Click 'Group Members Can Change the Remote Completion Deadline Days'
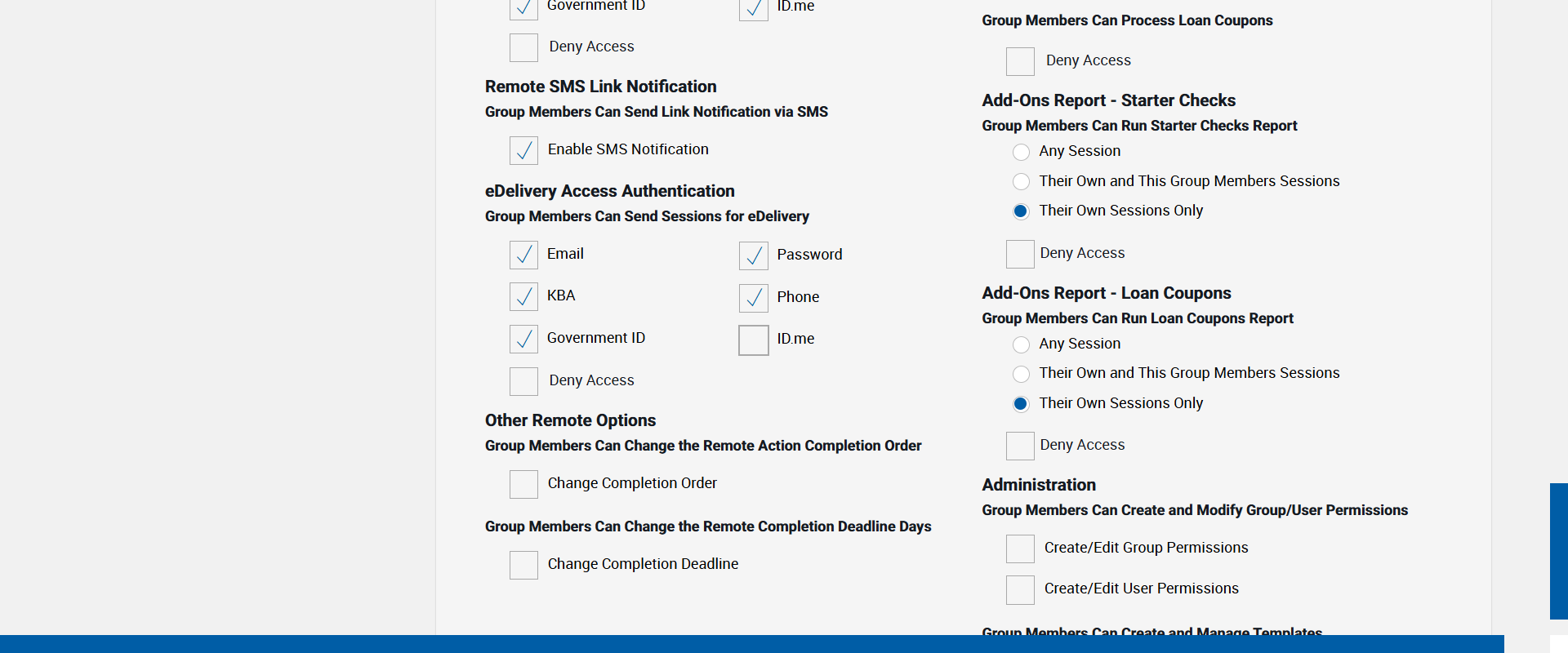This screenshot has height=653, width=1568. [x=708, y=526]
